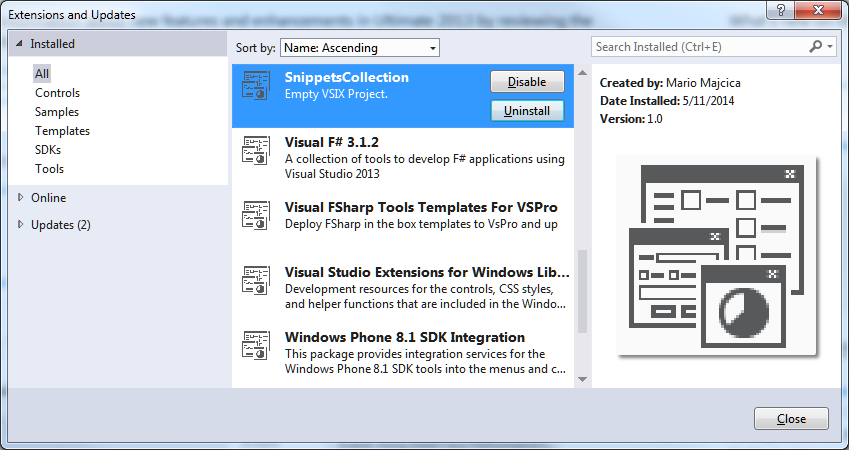Open the search options dropdown arrow
The height and width of the screenshot is (450, 849).
(x=830, y=47)
